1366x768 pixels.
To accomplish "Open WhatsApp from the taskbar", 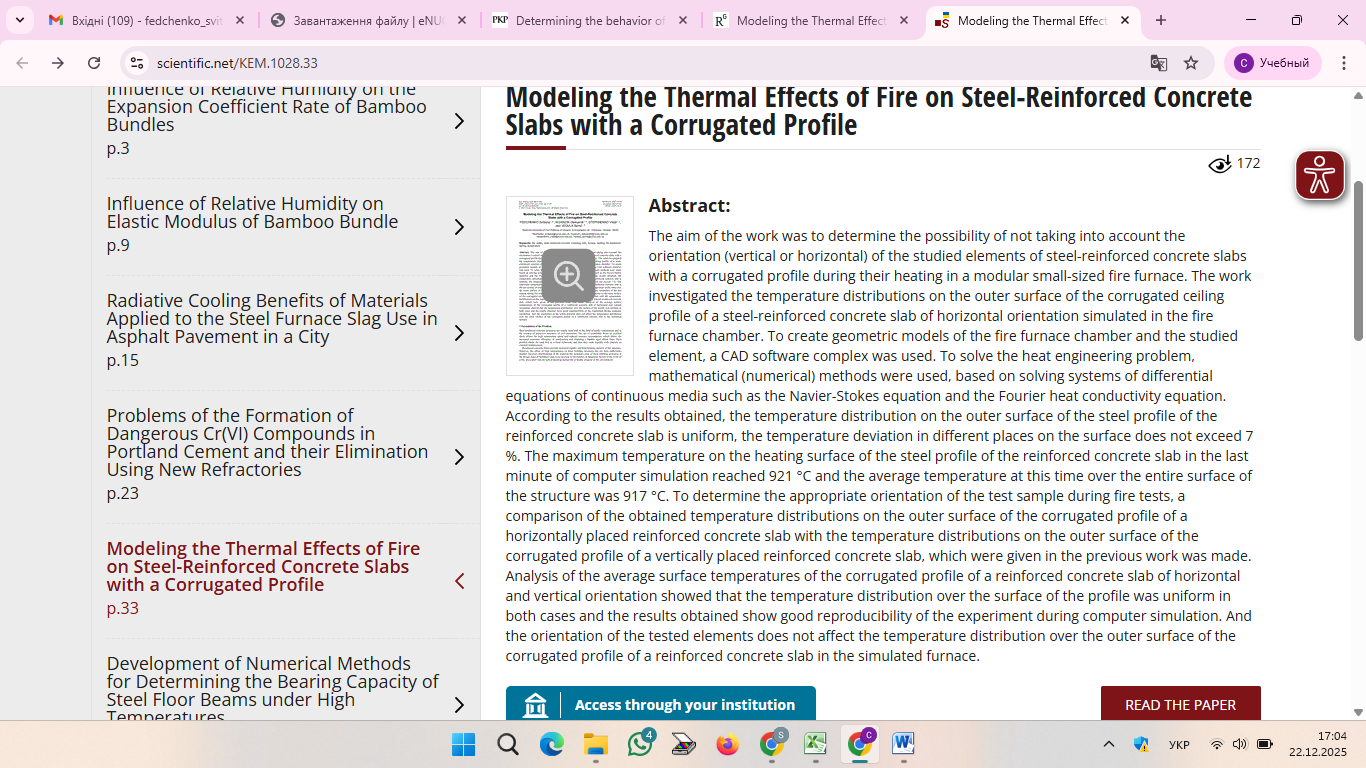I will 640,744.
